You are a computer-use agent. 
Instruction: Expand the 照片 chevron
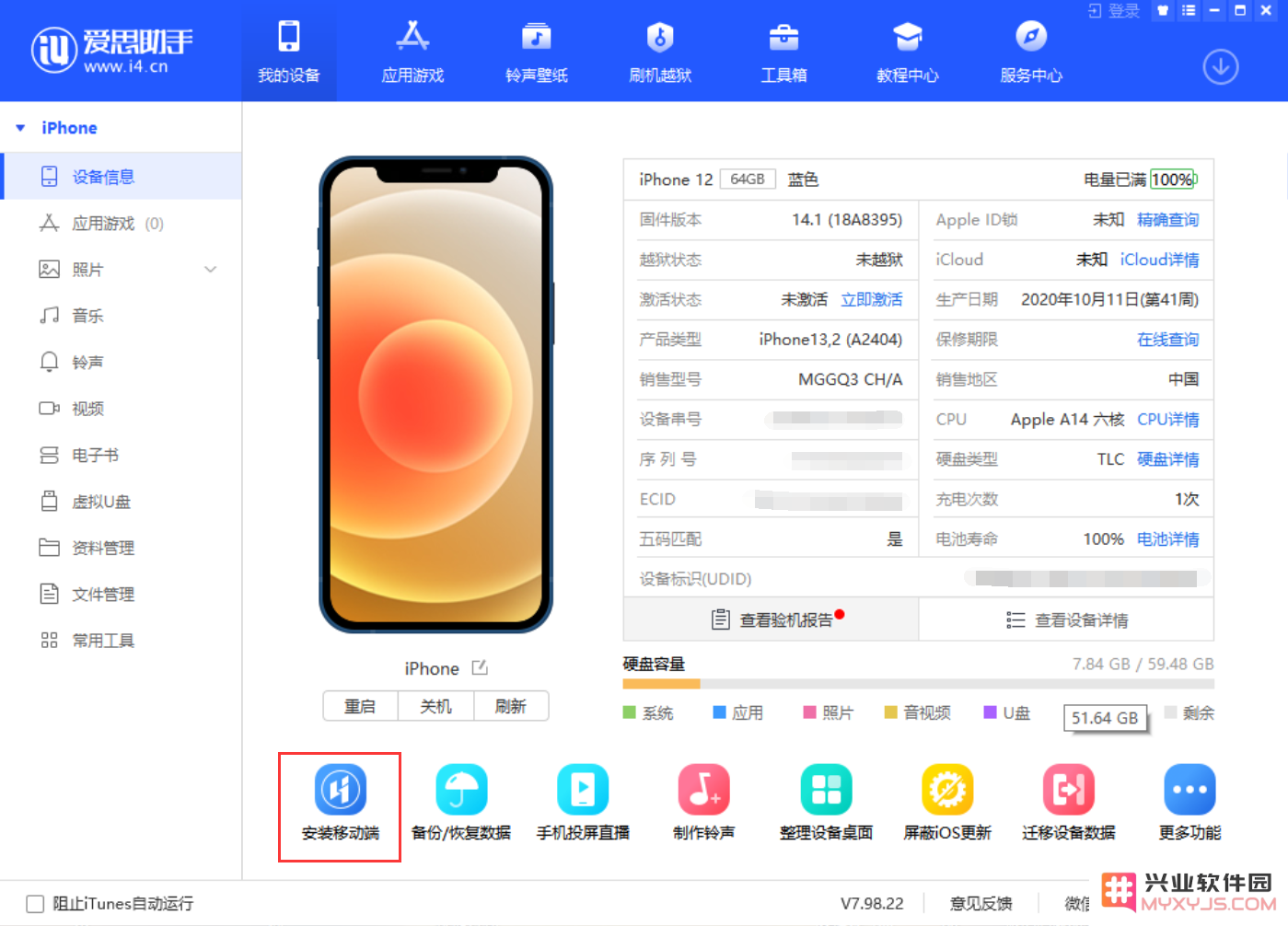pos(211,270)
